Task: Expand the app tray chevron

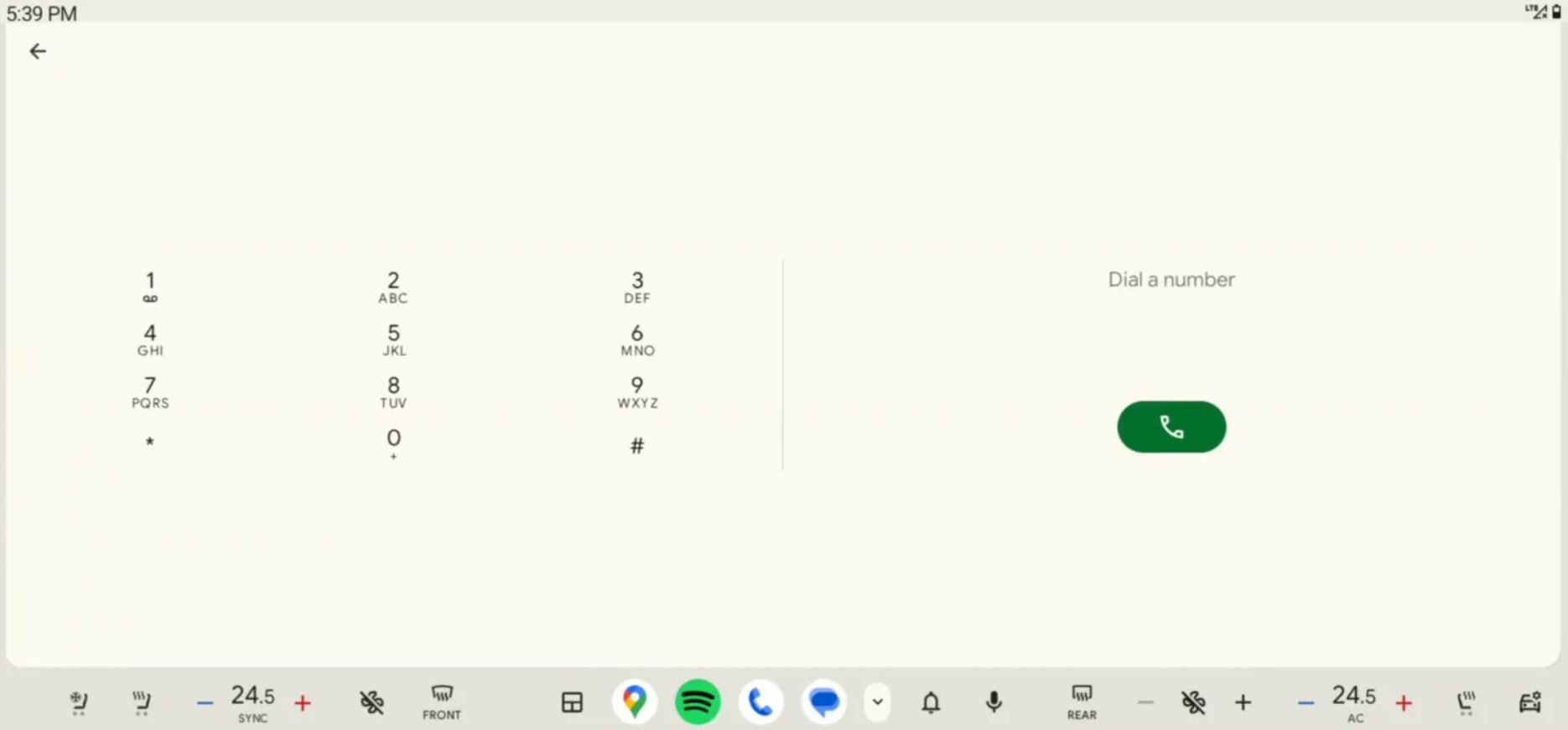Action: click(877, 702)
